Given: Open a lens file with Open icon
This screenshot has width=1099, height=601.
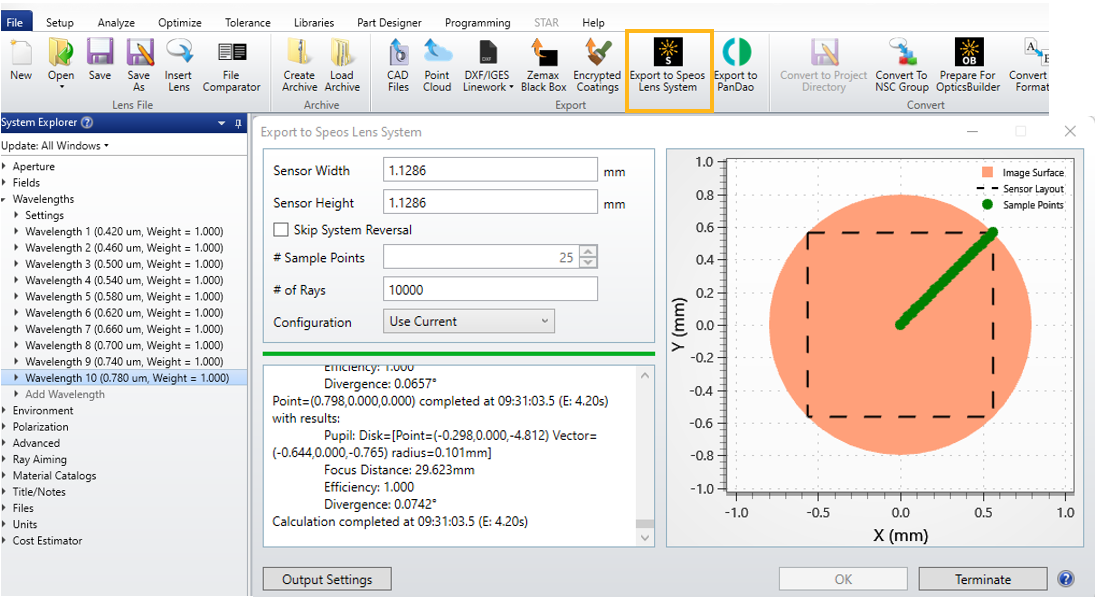Looking at the screenshot, I should [61, 53].
